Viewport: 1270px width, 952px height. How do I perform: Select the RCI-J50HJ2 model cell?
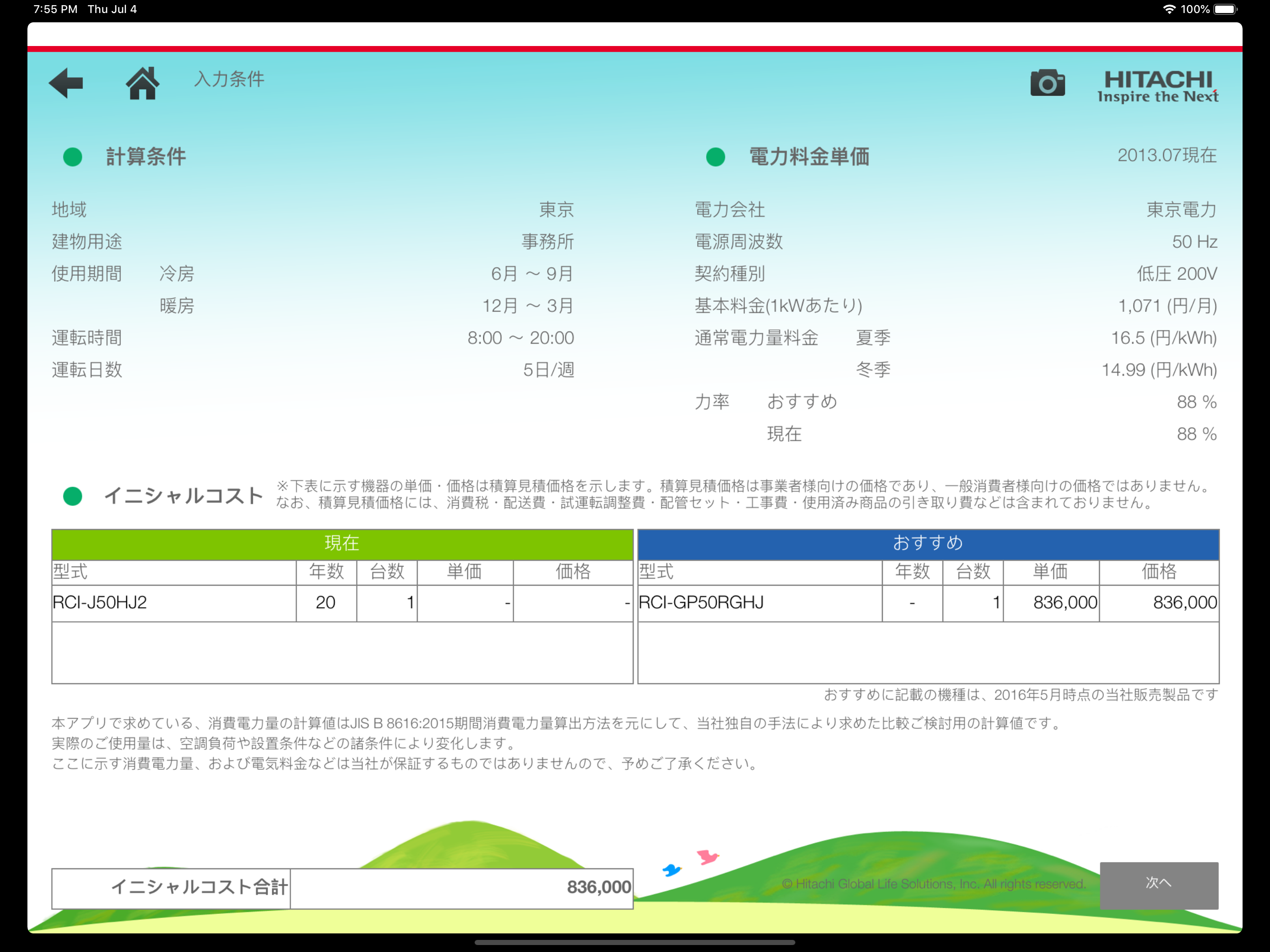click(173, 602)
